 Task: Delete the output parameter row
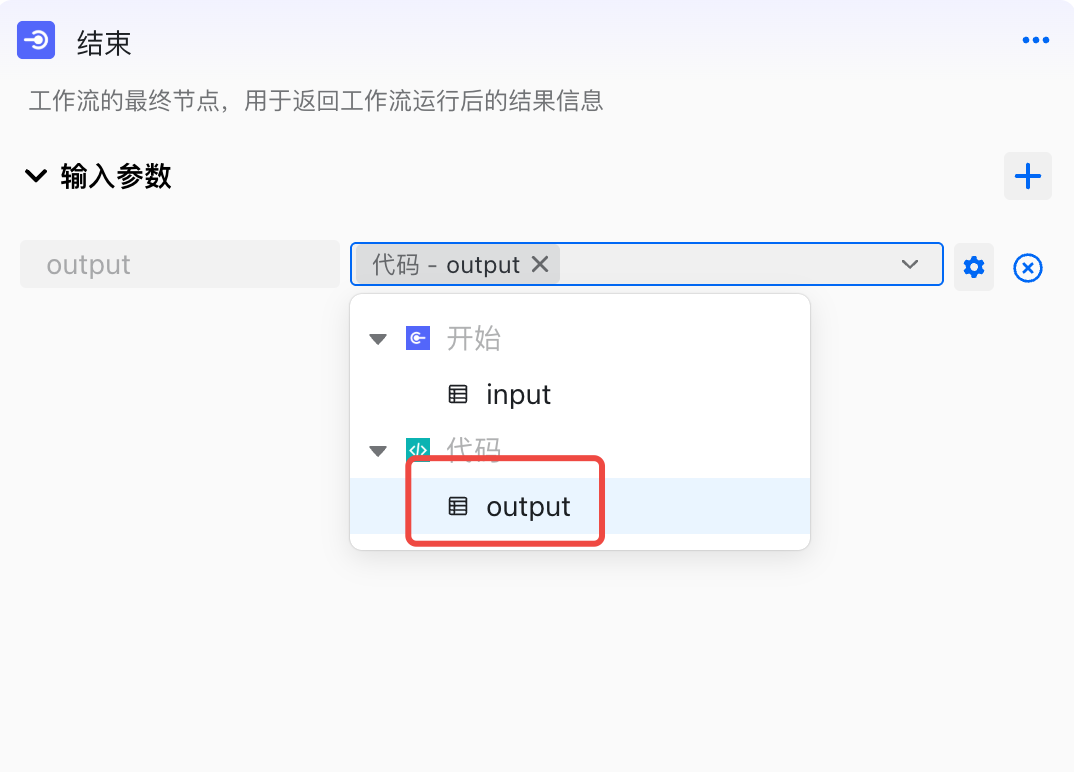pos(1027,267)
